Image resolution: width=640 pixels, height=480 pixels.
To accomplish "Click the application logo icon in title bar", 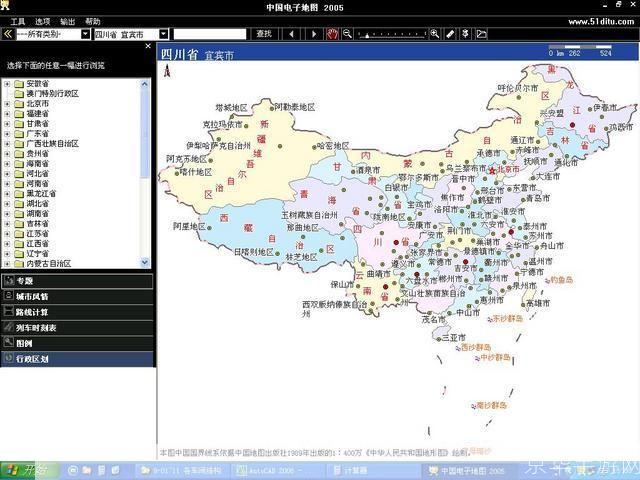I will click(x=4, y=5).
